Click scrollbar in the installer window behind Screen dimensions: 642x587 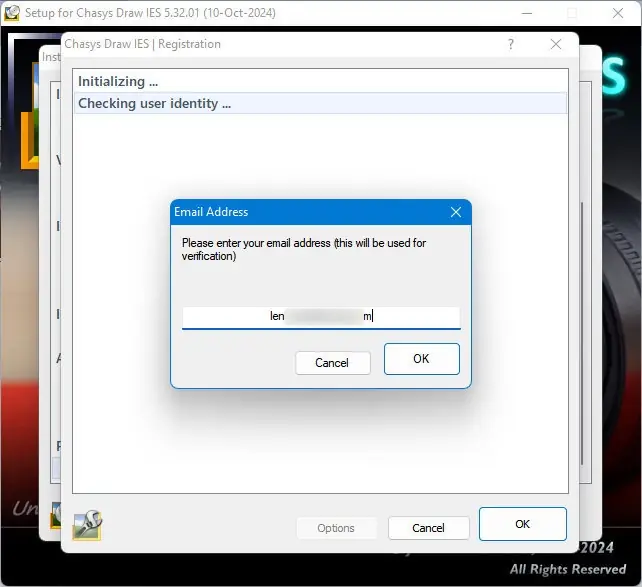(581, 334)
